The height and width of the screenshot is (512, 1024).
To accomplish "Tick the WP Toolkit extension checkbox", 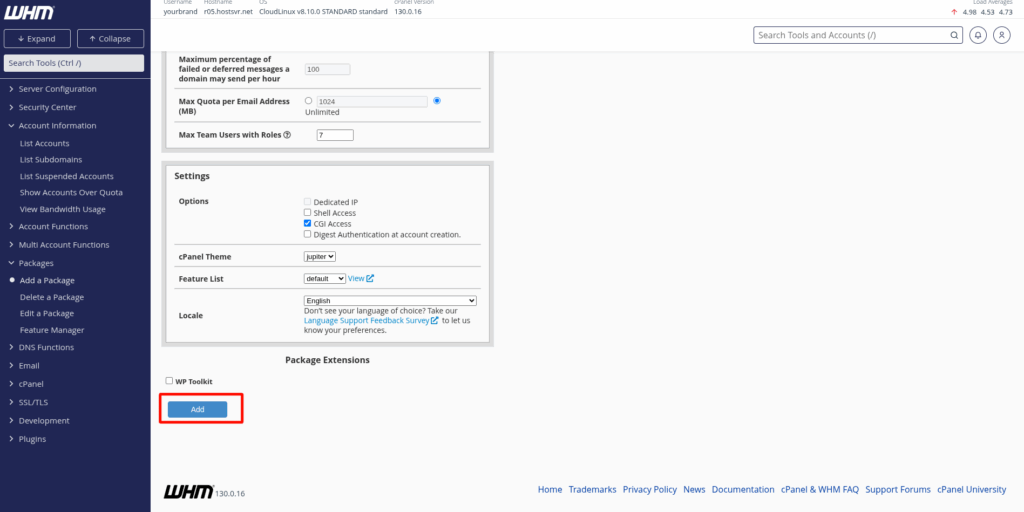I will pos(169,381).
